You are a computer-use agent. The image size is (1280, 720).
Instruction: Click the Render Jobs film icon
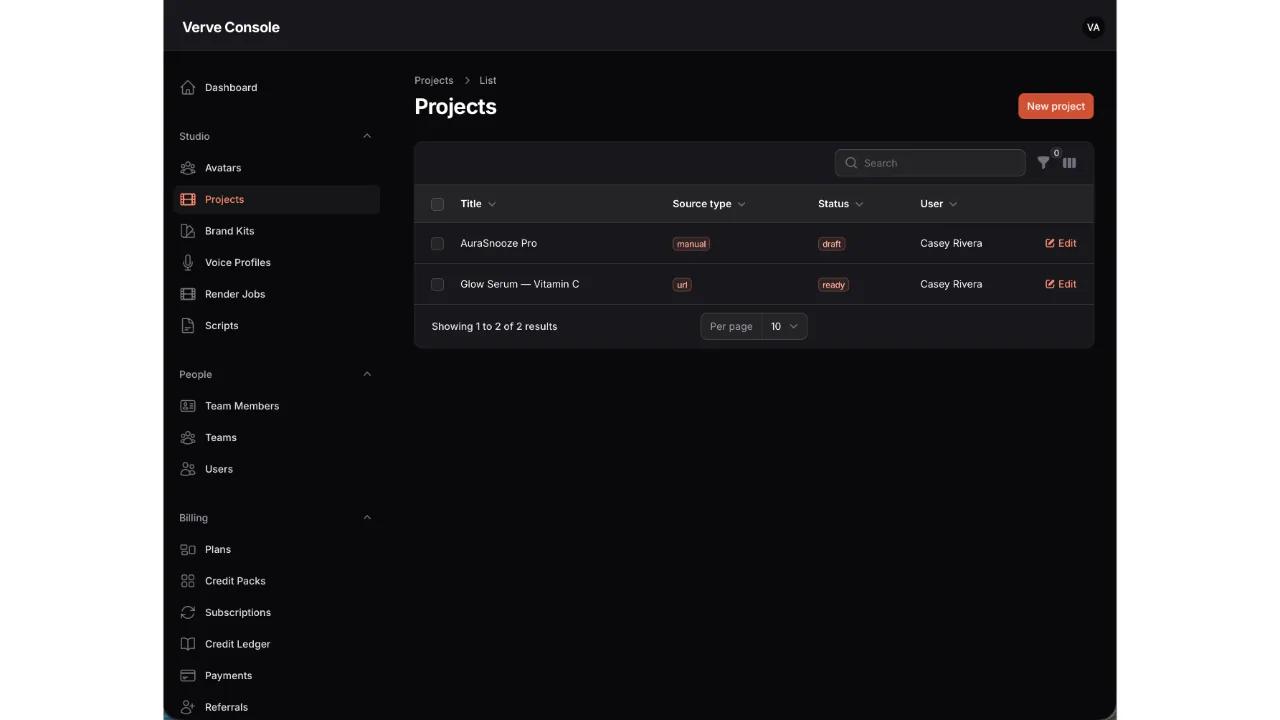(x=187, y=294)
